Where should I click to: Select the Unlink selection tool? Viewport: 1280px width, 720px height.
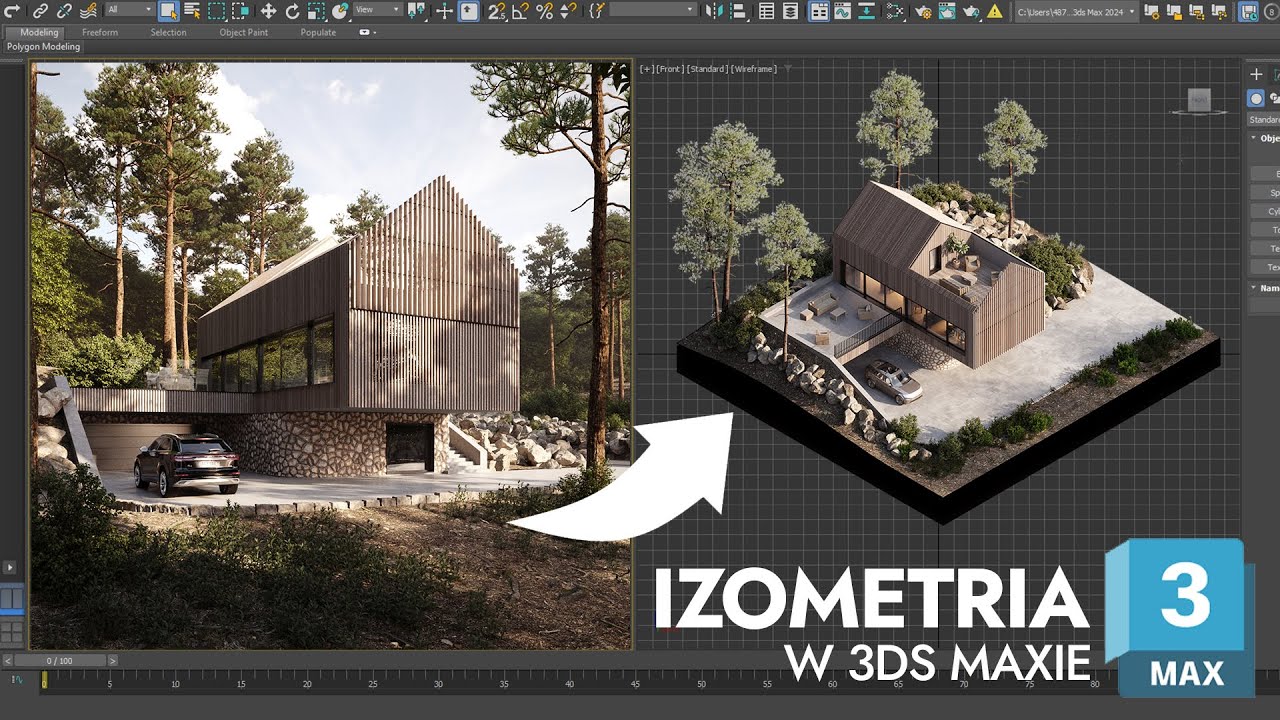pos(63,11)
